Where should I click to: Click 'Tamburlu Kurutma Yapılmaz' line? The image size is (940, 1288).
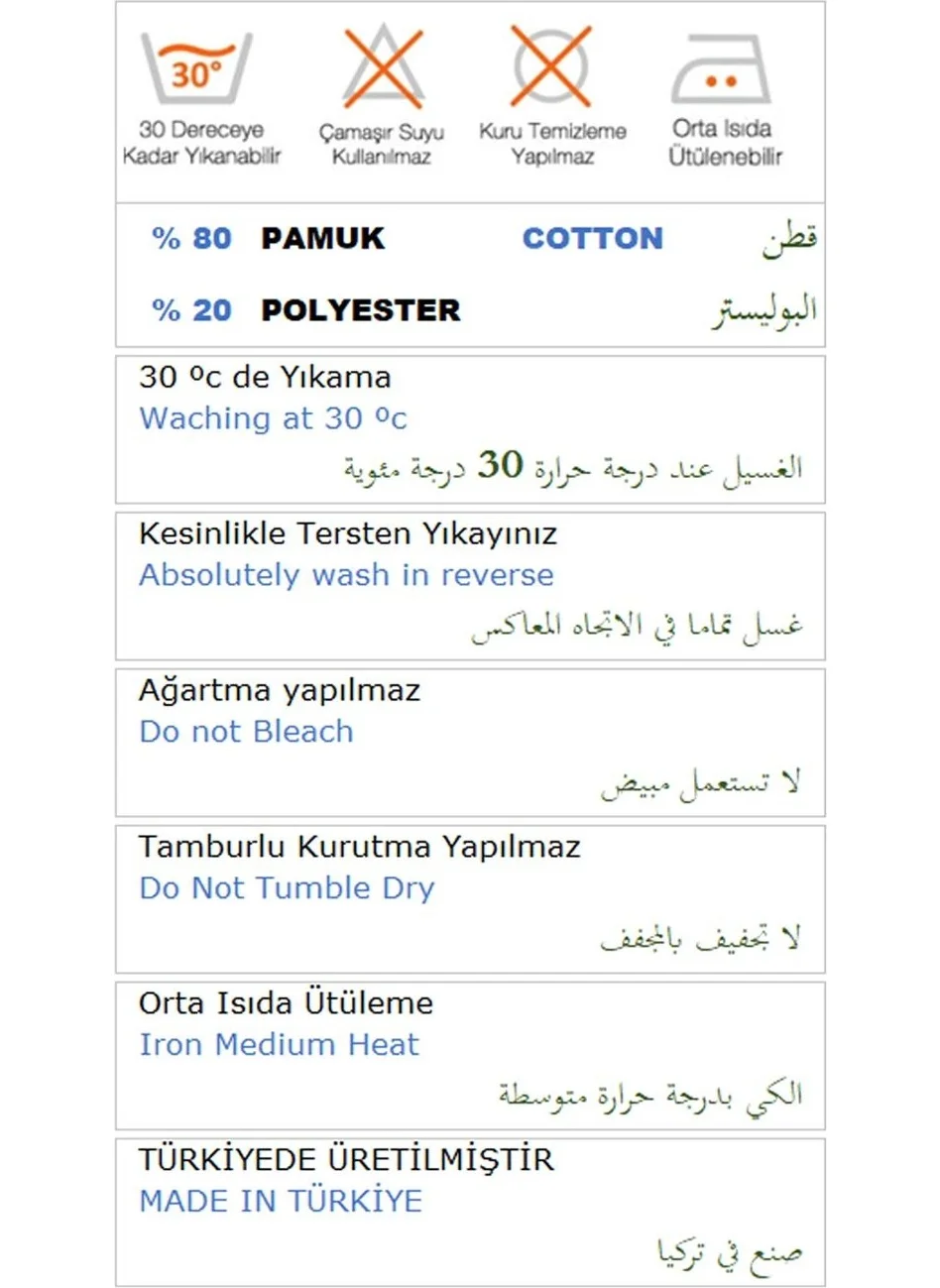[x=359, y=847]
